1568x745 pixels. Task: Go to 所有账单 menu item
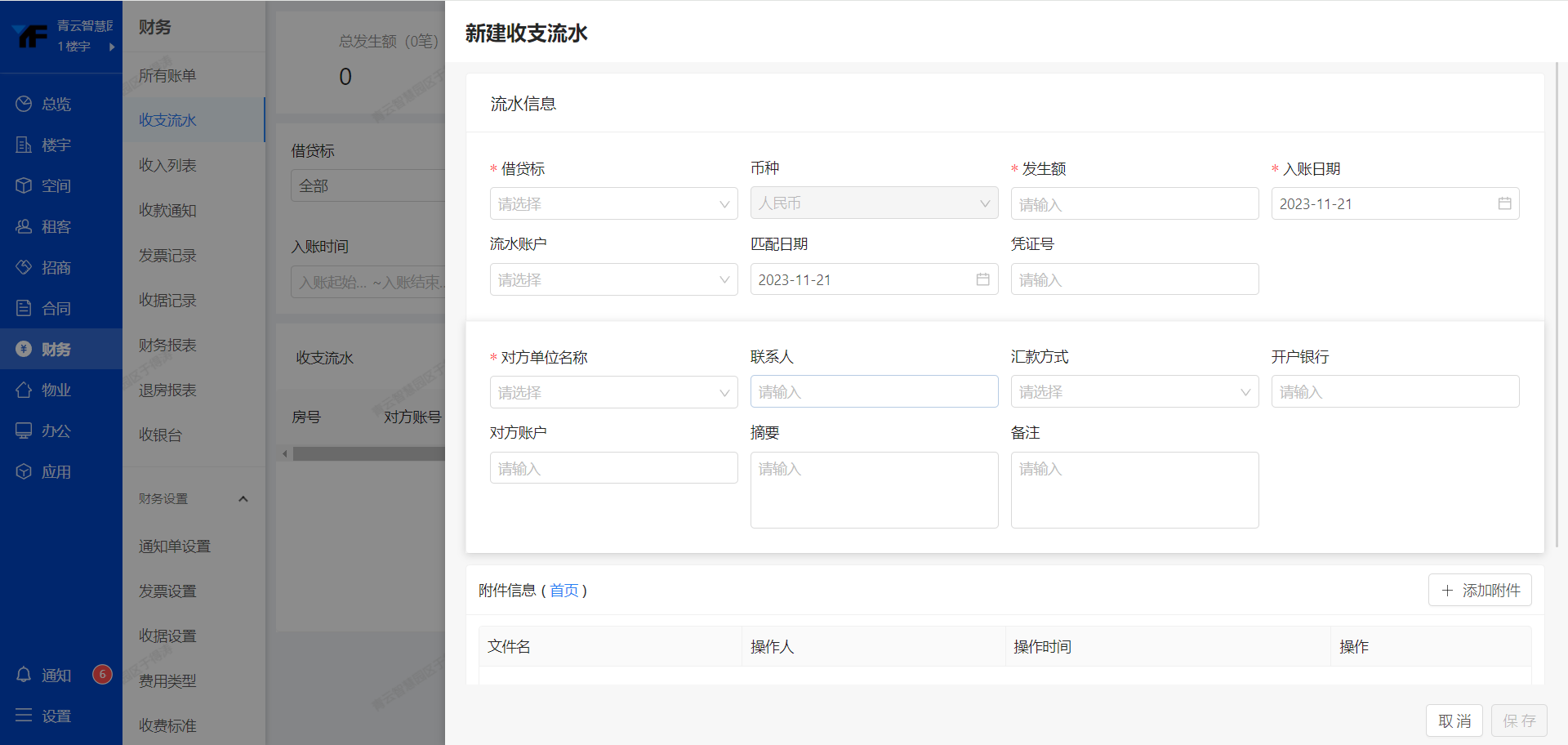[167, 76]
